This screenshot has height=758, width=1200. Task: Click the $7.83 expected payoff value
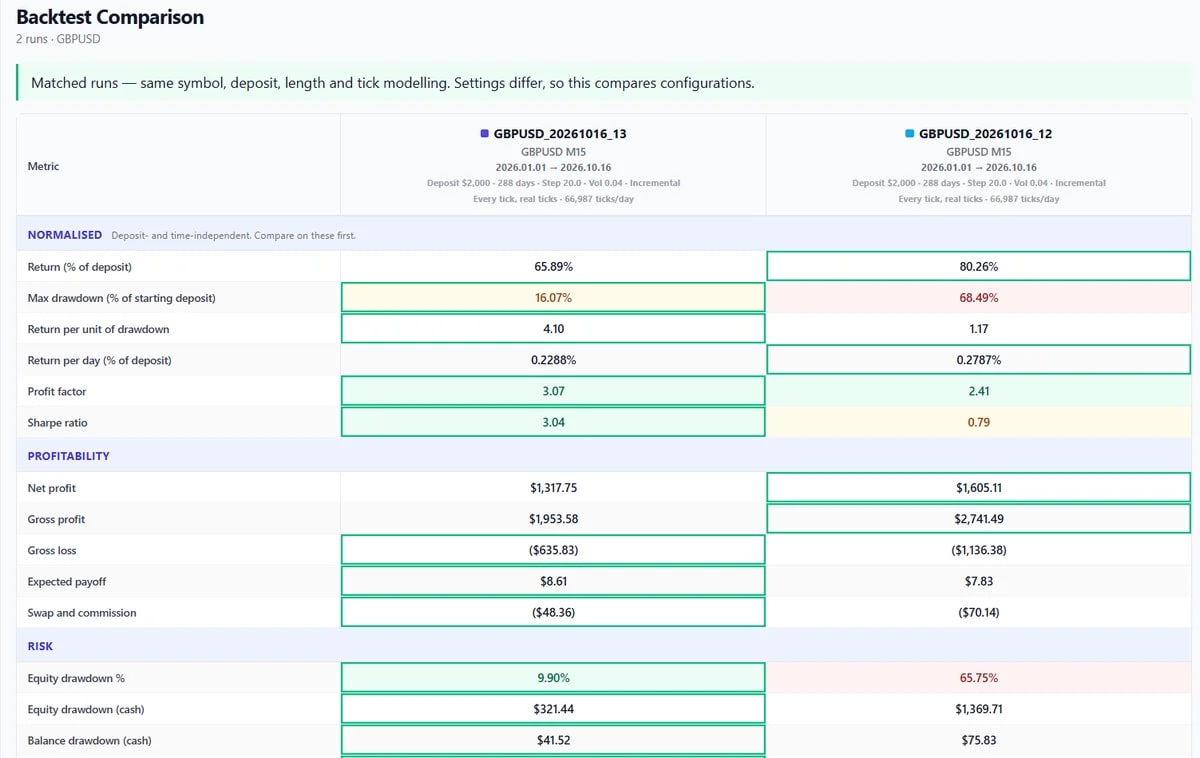pos(978,581)
